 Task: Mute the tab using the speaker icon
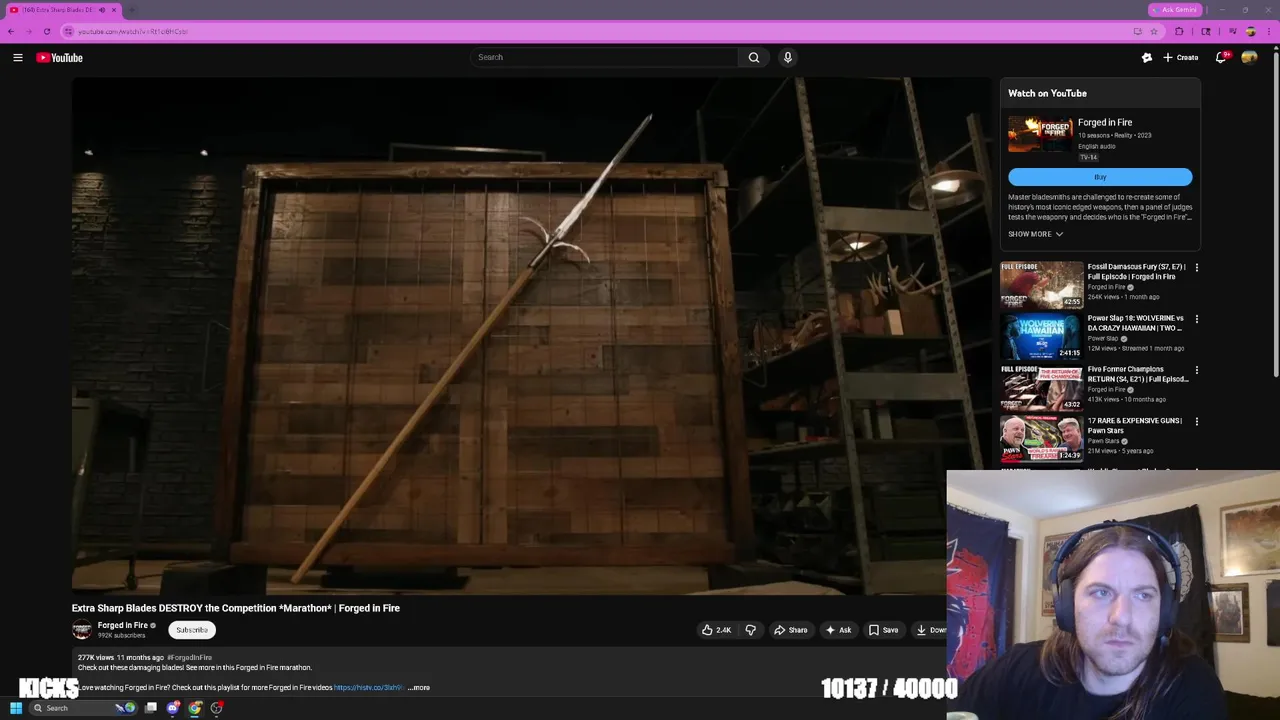pyautogui.click(x=101, y=10)
